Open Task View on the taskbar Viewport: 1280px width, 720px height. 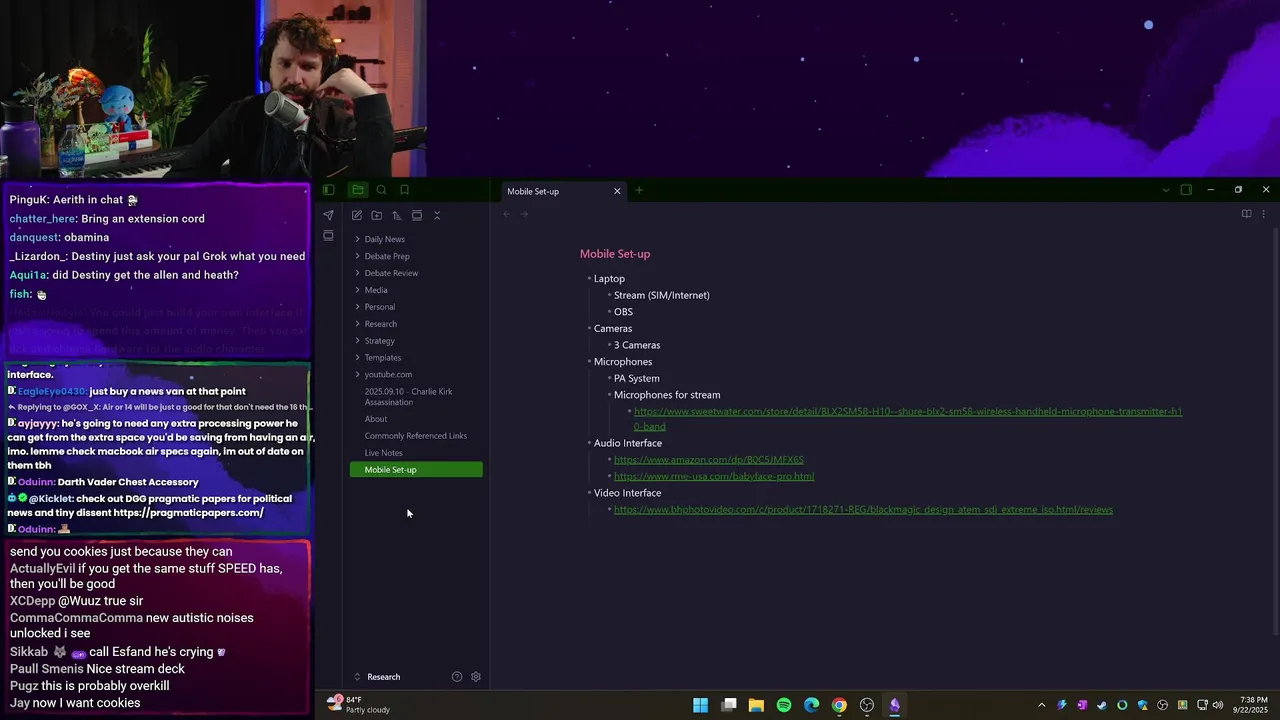[x=729, y=705]
